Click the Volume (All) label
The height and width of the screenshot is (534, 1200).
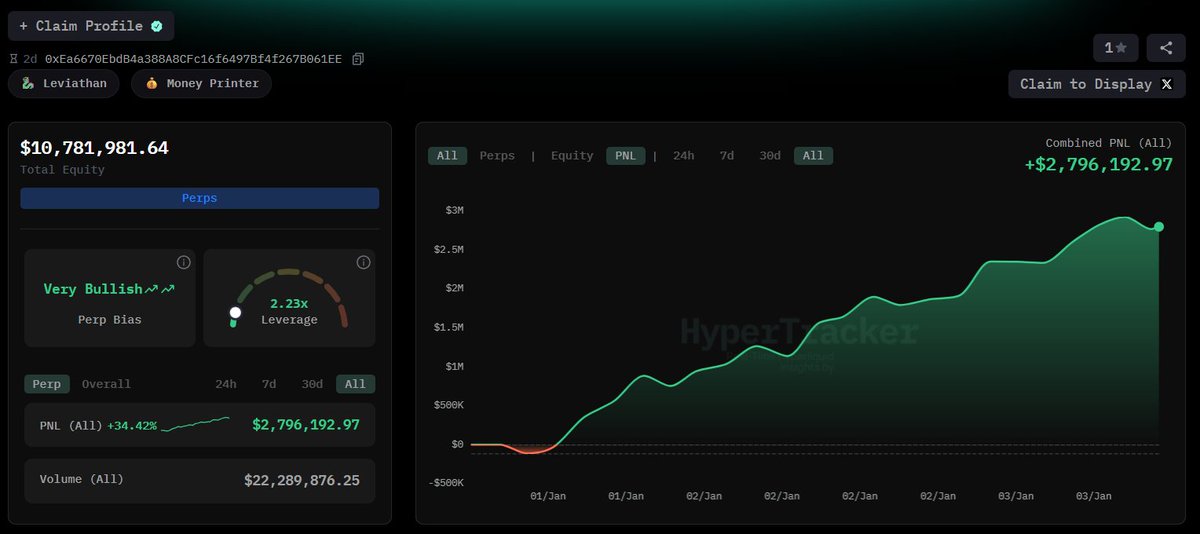(82, 479)
